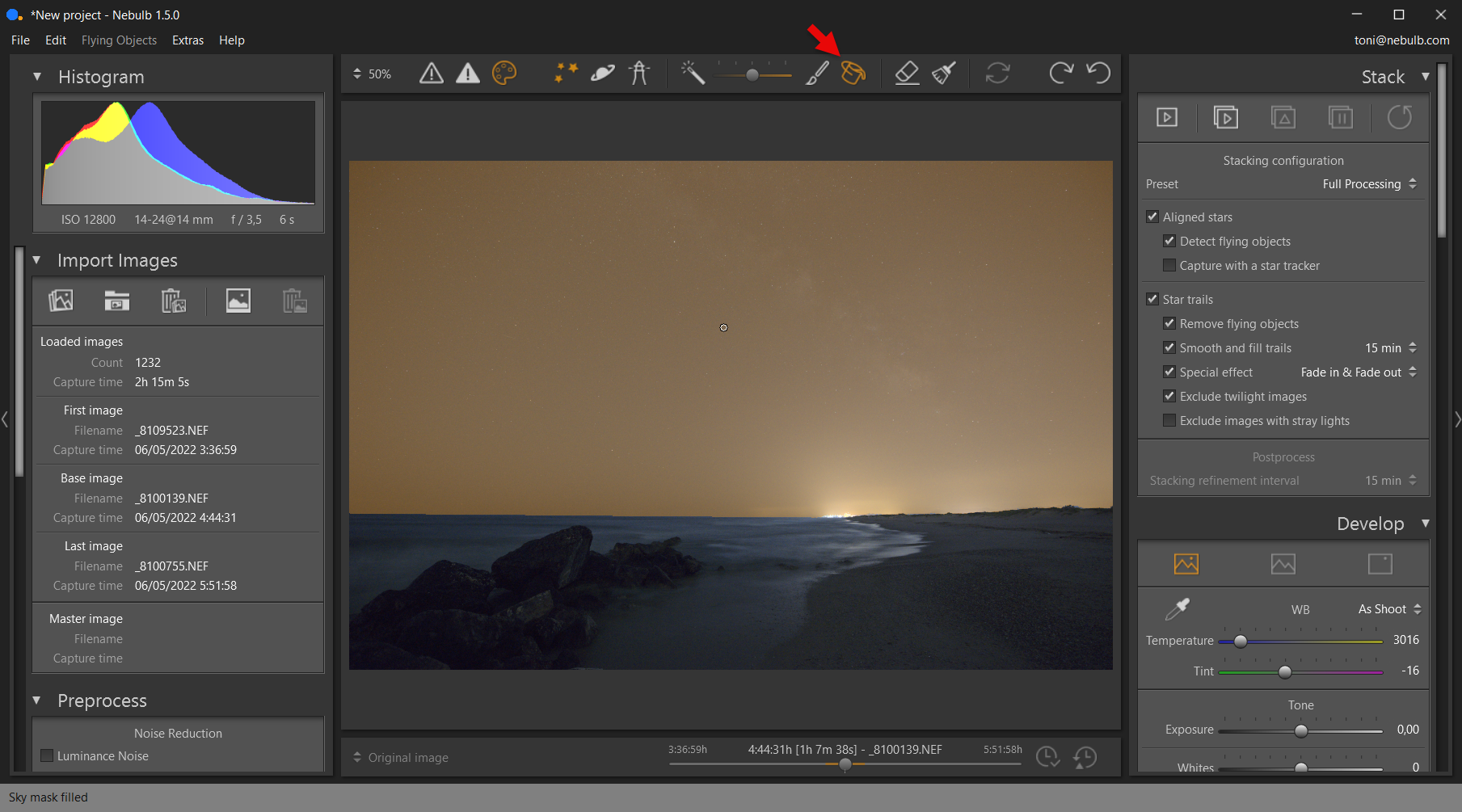Collapse the Histogram panel
Image resolution: width=1462 pixels, height=812 pixels.
[x=37, y=77]
